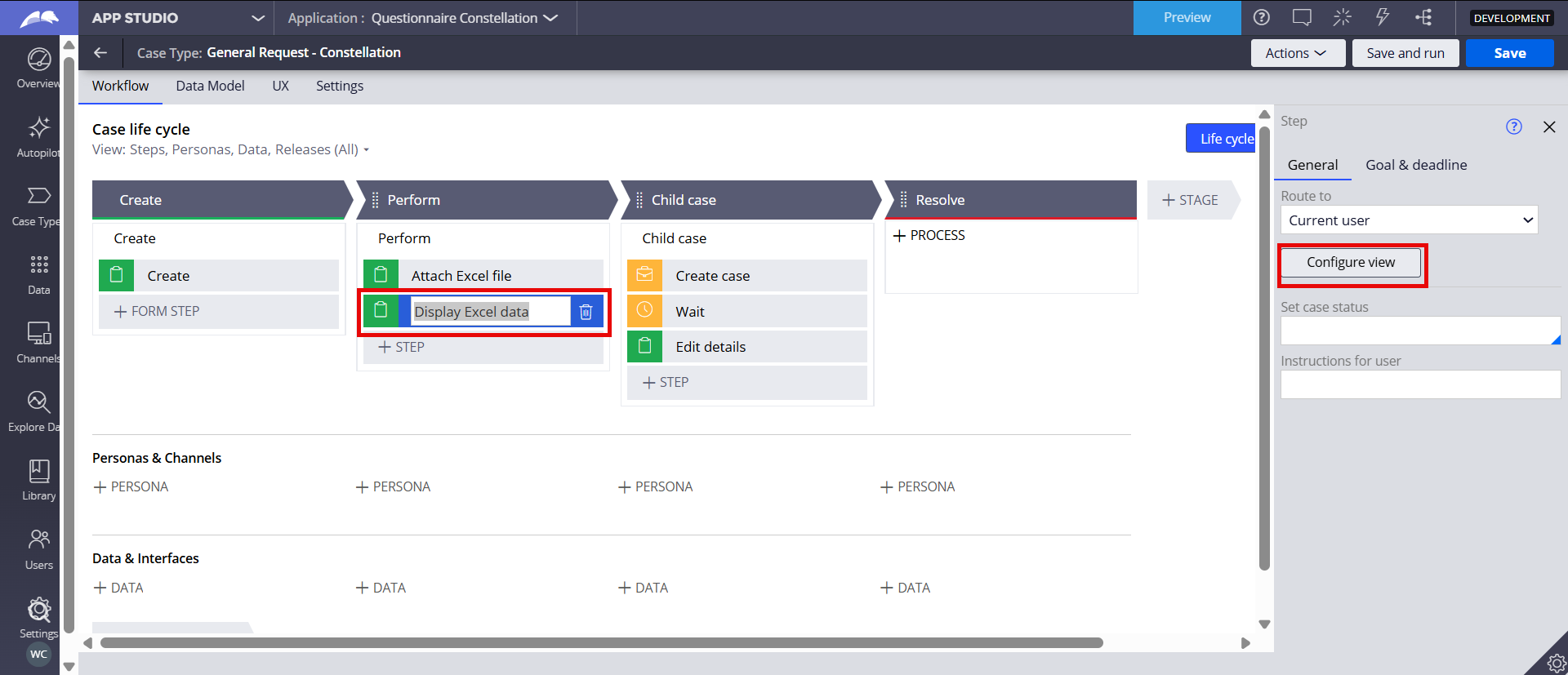Click the branch tree icon in header
The height and width of the screenshot is (675, 1568).
point(1423,17)
